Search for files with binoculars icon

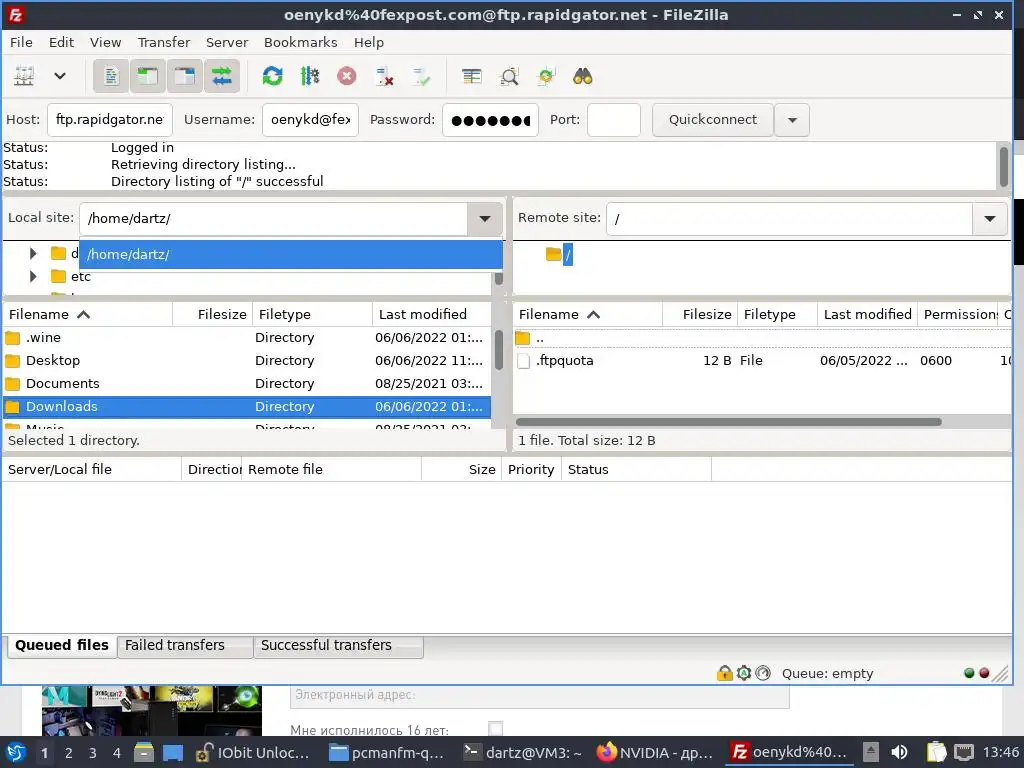click(583, 76)
